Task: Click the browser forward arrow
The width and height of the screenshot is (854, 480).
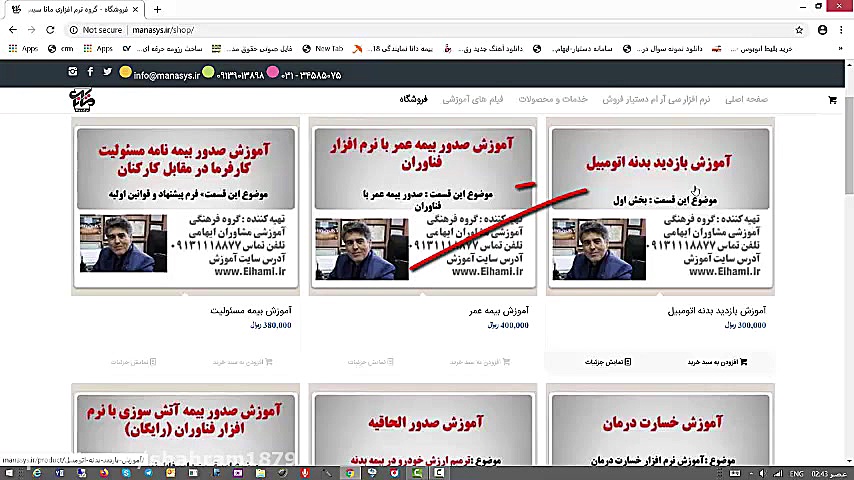Action: tap(32, 30)
